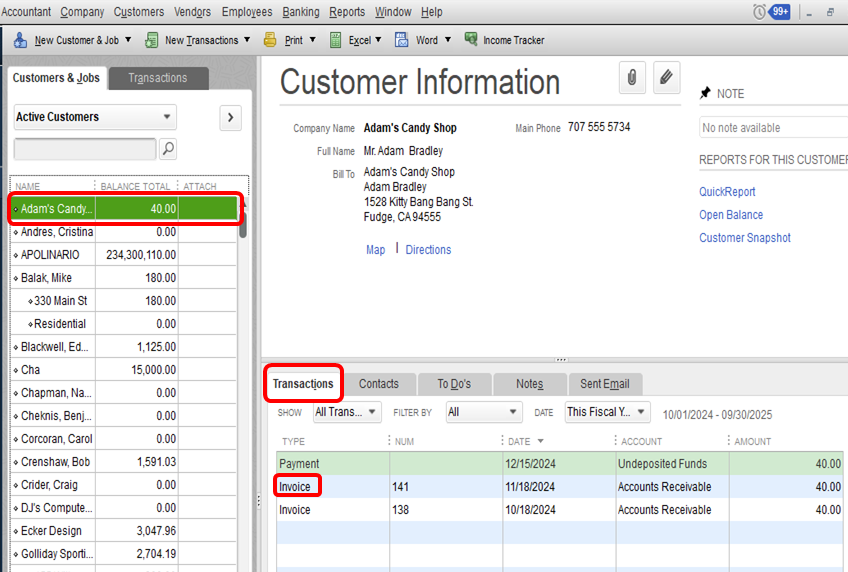This screenshot has height=572, width=848.
Task: Click the customer search input field
Action: pos(84,149)
